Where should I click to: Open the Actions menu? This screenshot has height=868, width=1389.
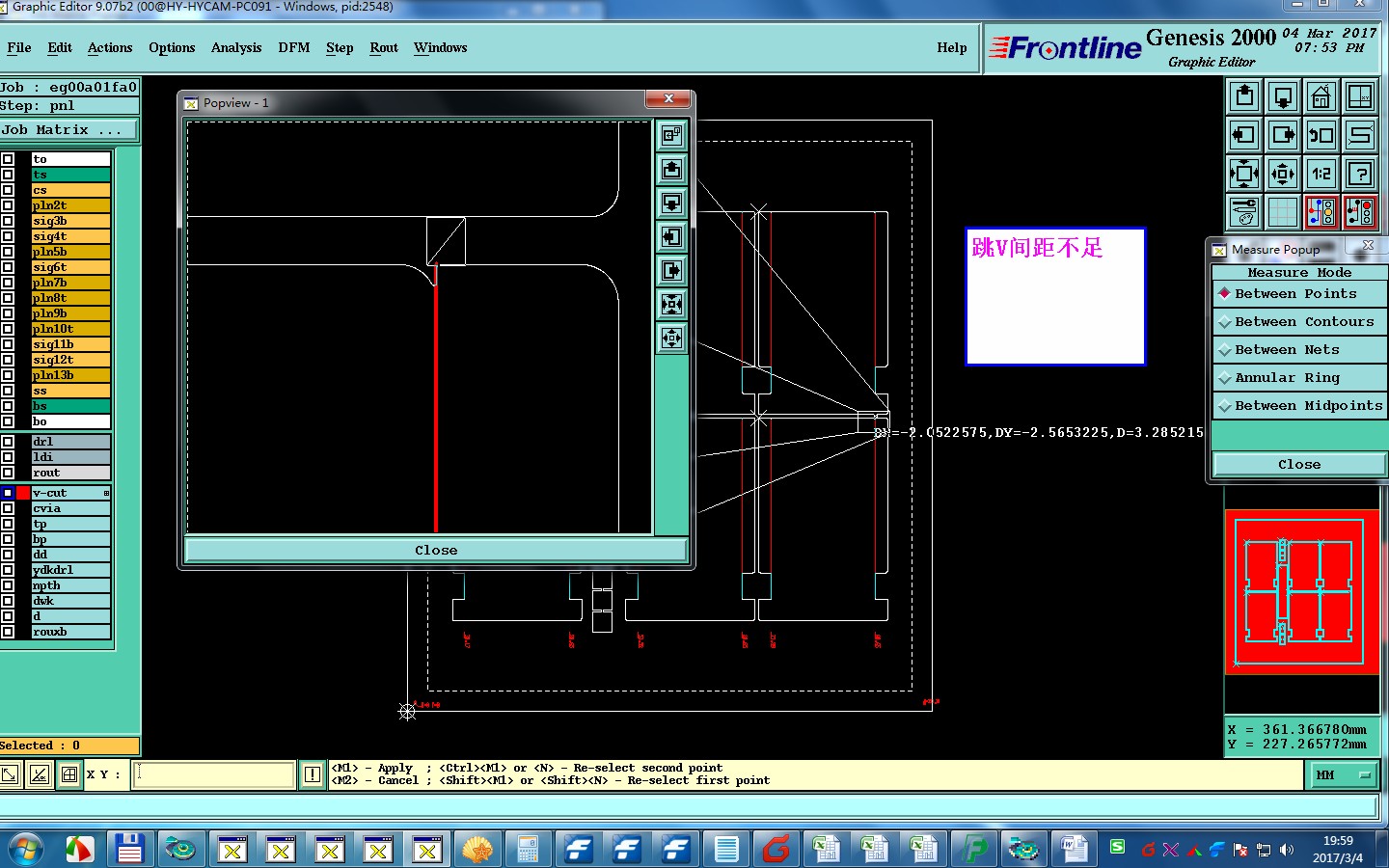110,47
